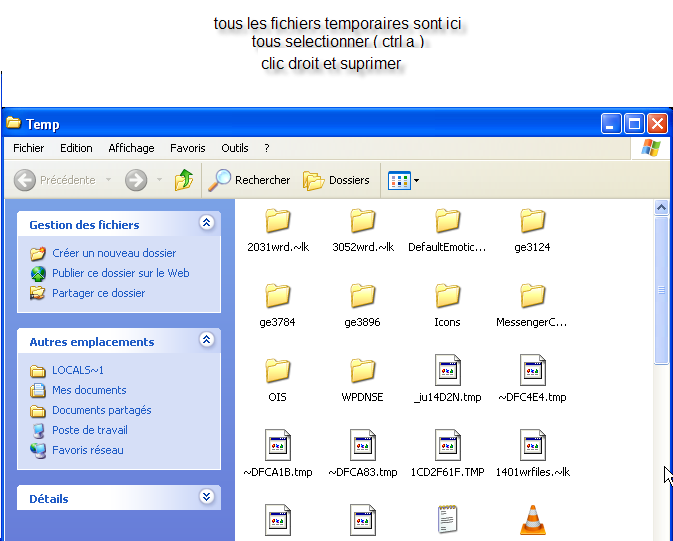Open the views dropdown in toolbar
Screen dimensions: 673x541
403,180
